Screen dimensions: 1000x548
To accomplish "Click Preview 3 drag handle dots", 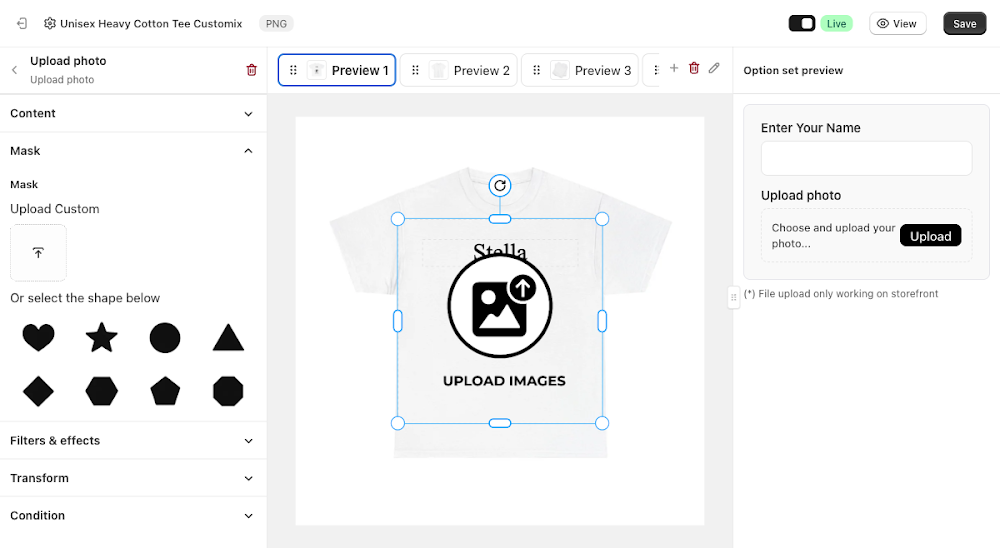I will [536, 70].
